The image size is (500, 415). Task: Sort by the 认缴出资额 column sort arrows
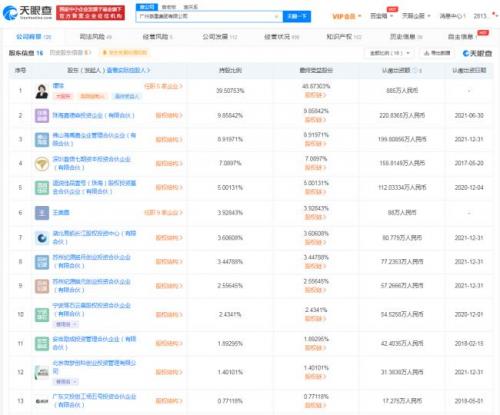click(421, 71)
